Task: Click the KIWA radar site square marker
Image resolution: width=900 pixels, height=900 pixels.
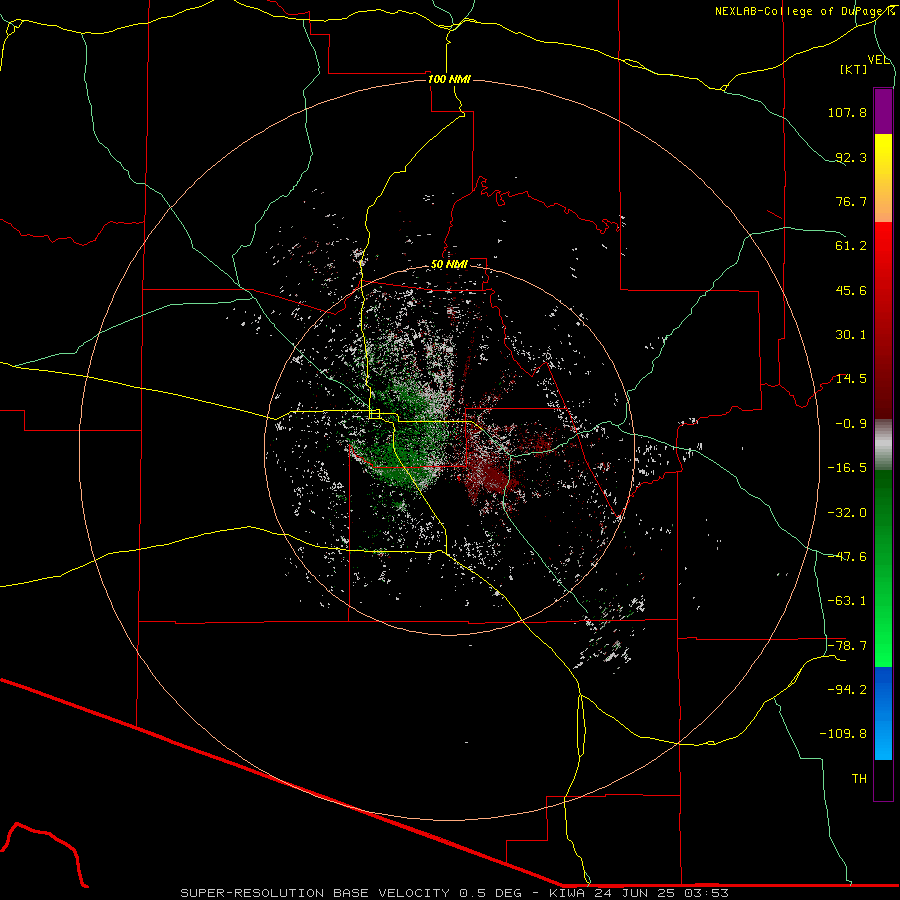Action: 375,414
